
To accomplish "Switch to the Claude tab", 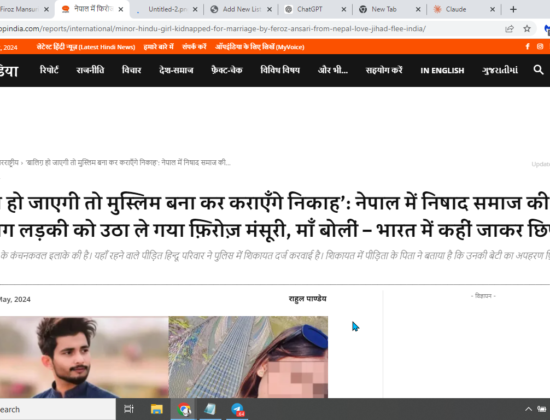I will coord(456,9).
